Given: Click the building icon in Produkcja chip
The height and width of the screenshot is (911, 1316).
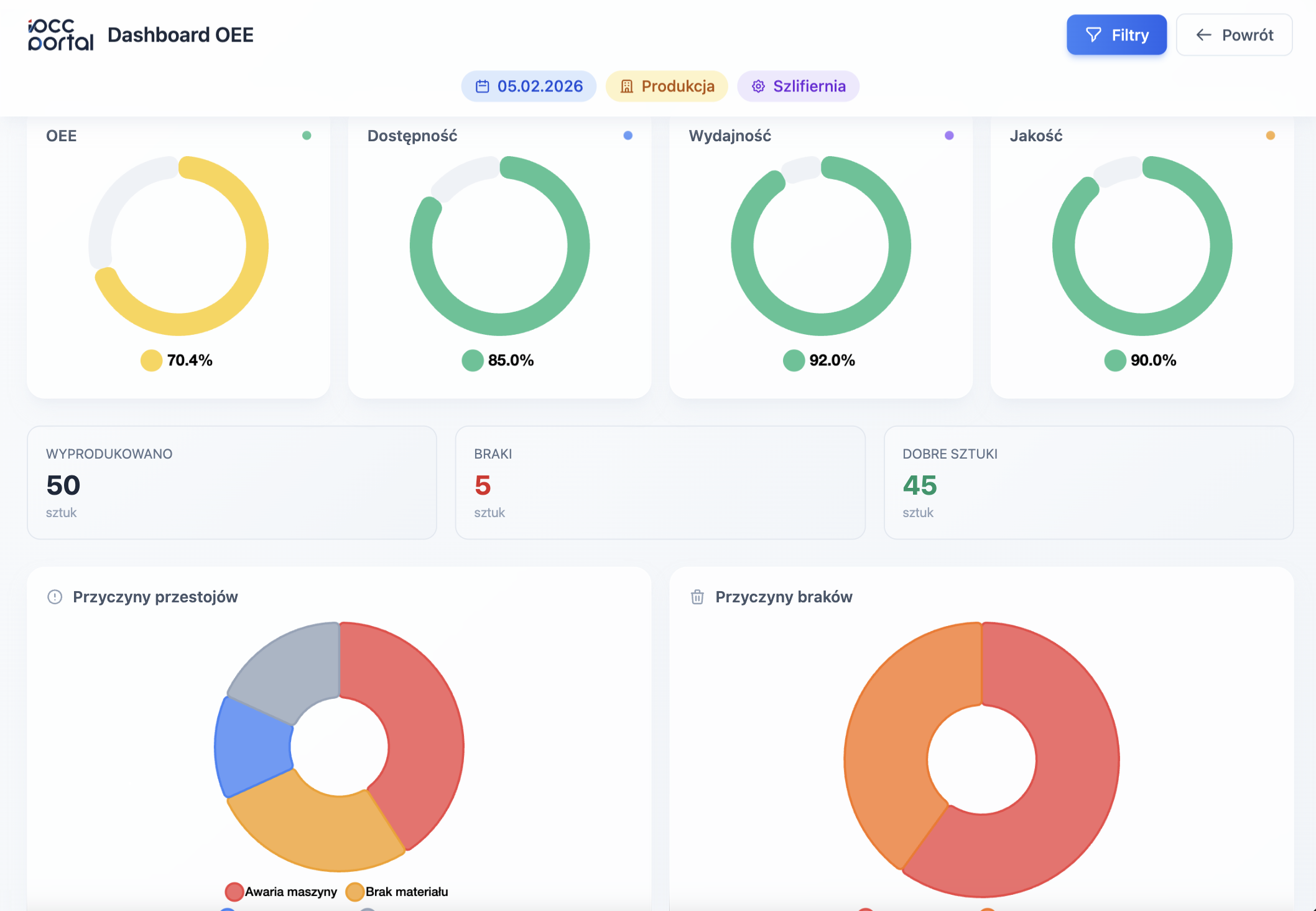Looking at the screenshot, I should click(x=626, y=86).
